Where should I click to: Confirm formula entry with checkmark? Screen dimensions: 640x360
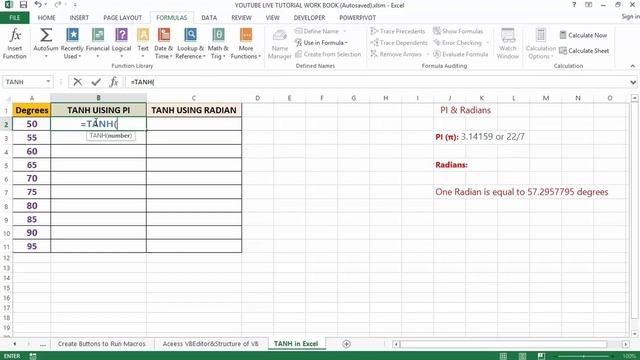coord(96,82)
